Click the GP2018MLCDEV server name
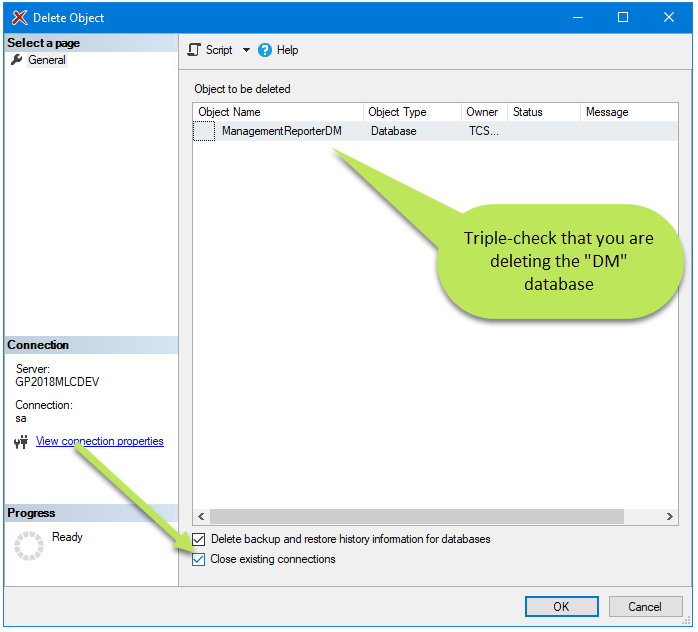The height and width of the screenshot is (632, 698). [57, 382]
